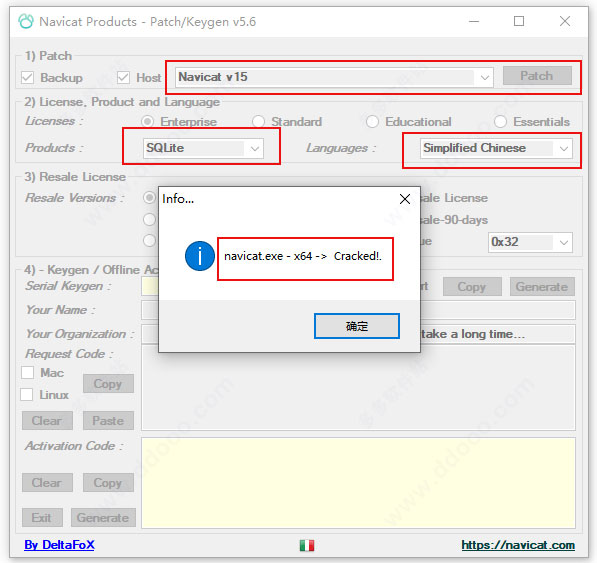The image size is (597, 563).
Task: Click the Italian flag icon
Action: [x=307, y=545]
